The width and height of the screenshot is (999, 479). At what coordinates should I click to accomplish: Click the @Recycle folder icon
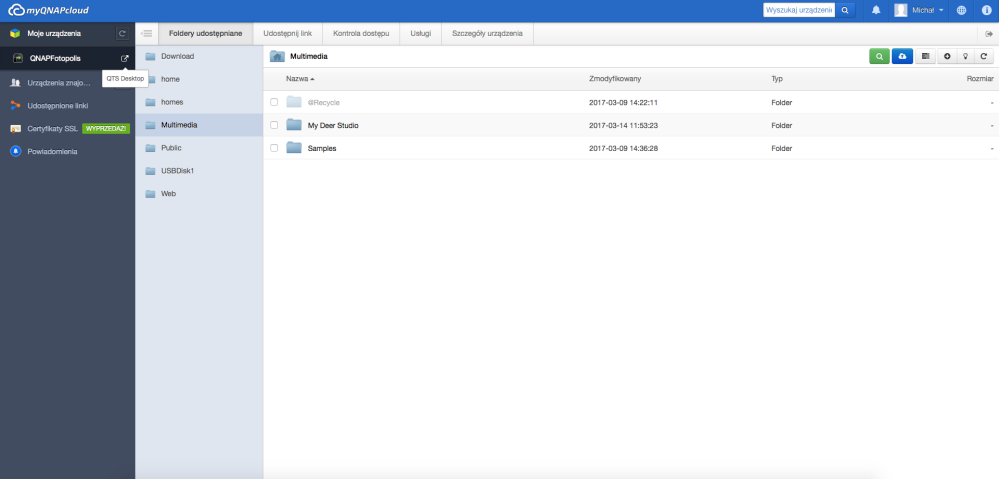coord(294,102)
